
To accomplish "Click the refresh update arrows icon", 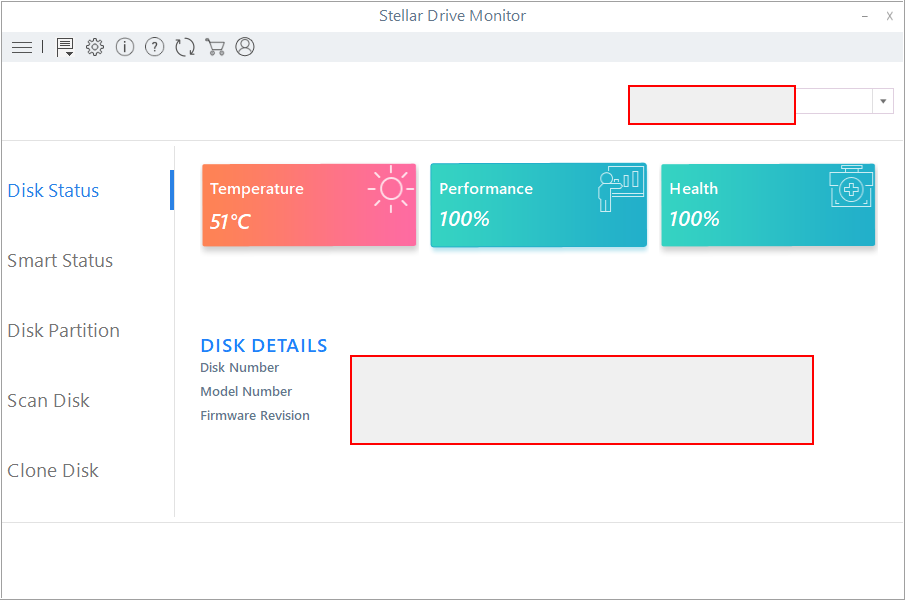I will coord(185,47).
